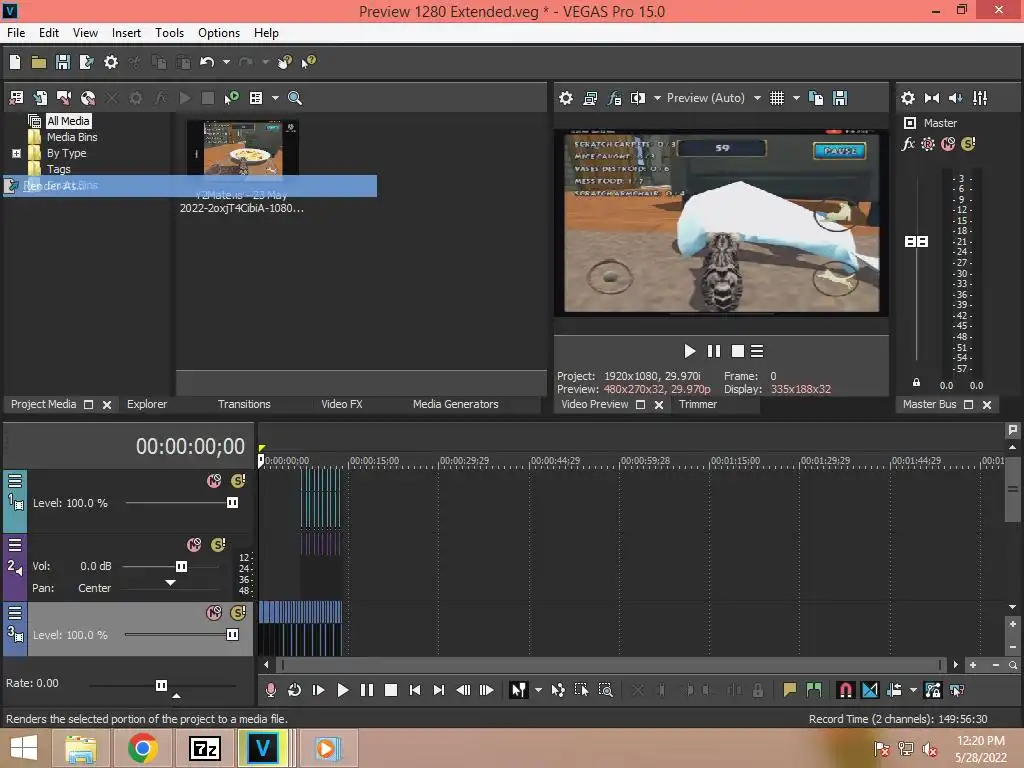Mute video track 3
The width and height of the screenshot is (1024, 768).
pyautogui.click(x=214, y=613)
